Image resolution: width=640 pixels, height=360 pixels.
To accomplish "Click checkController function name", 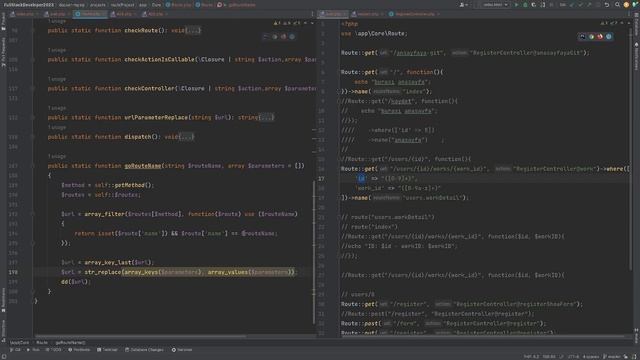I will click(149, 89).
